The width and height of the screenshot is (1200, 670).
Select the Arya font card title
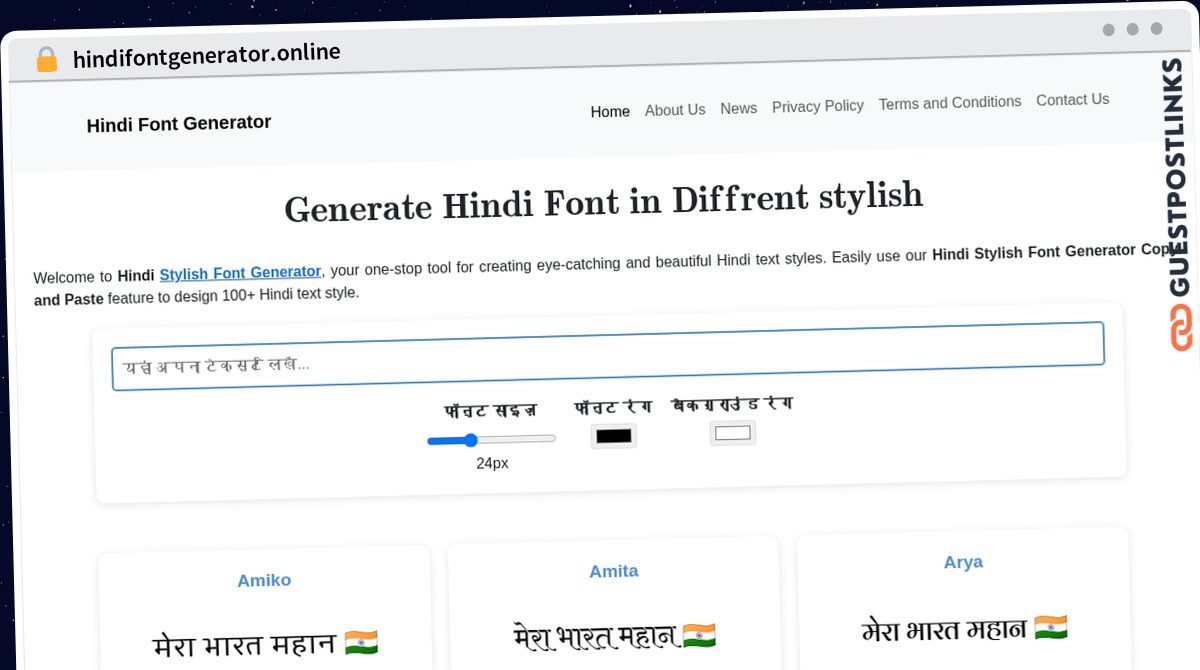click(963, 562)
